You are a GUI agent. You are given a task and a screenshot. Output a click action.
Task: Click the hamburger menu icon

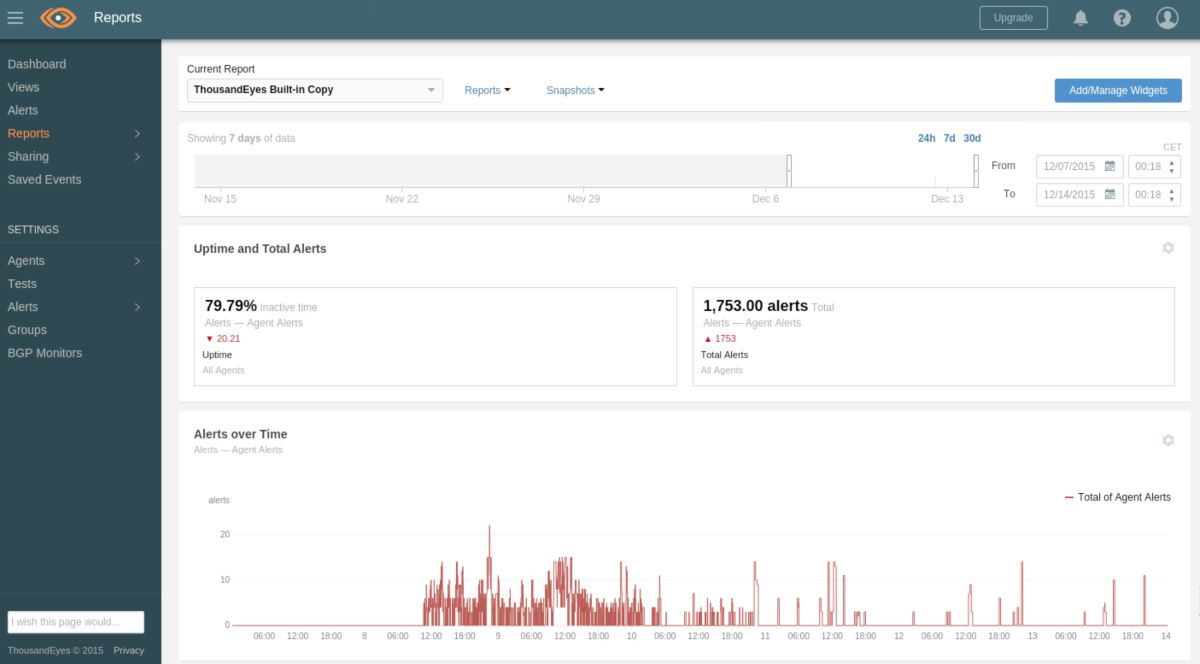[14, 17]
